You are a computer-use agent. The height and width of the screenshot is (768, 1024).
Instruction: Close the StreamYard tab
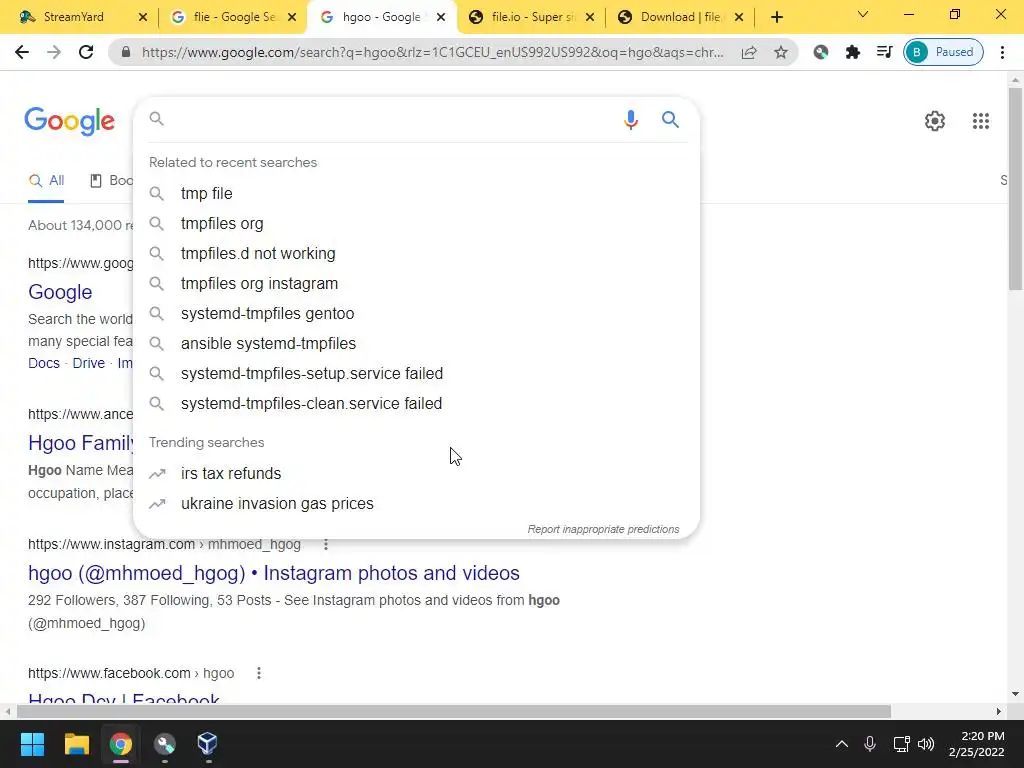[143, 17]
